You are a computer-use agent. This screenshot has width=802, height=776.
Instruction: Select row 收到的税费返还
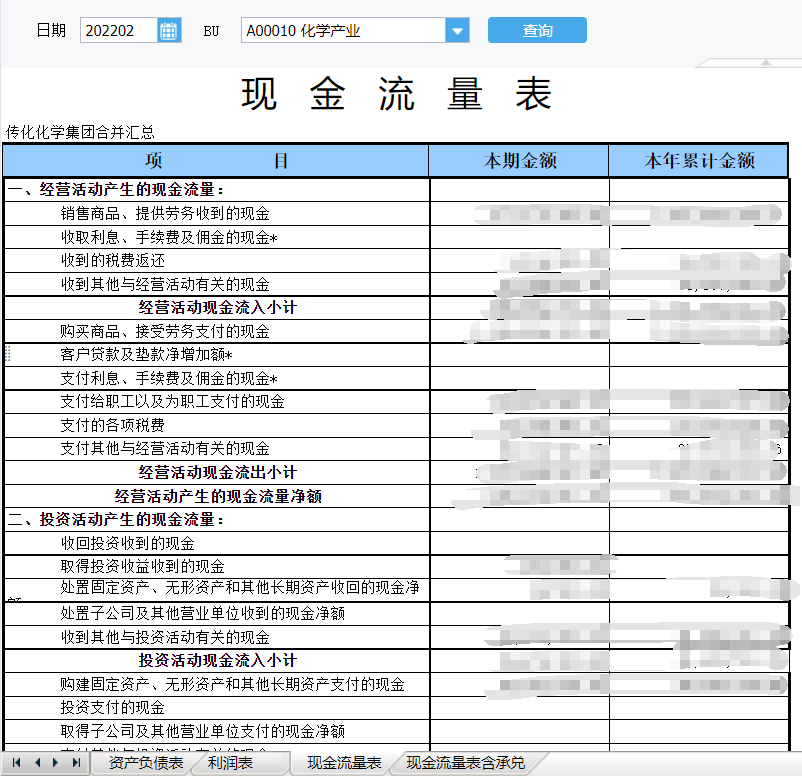click(396, 260)
